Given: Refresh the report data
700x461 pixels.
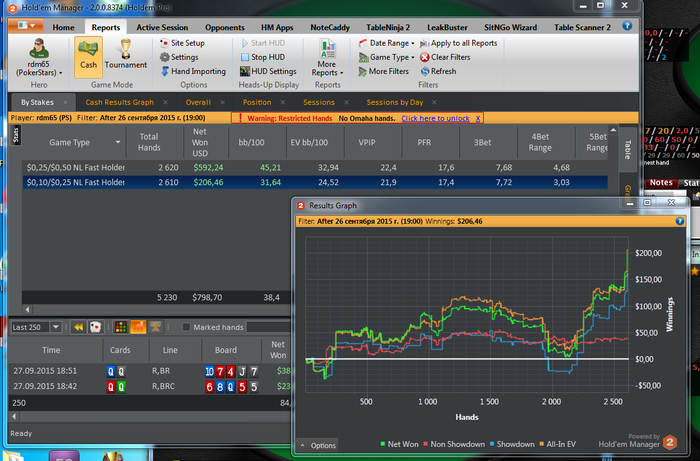Looking at the screenshot, I should point(438,71).
